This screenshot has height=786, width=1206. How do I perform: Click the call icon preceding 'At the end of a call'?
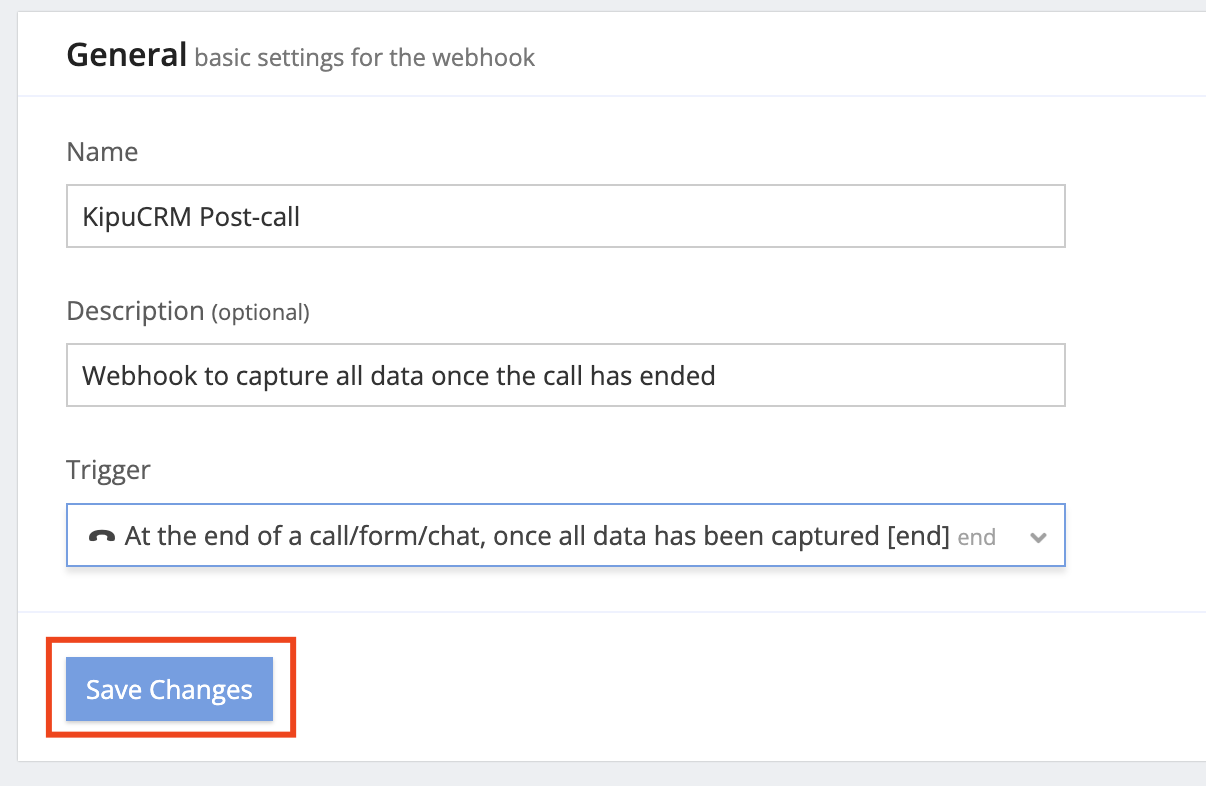point(102,535)
